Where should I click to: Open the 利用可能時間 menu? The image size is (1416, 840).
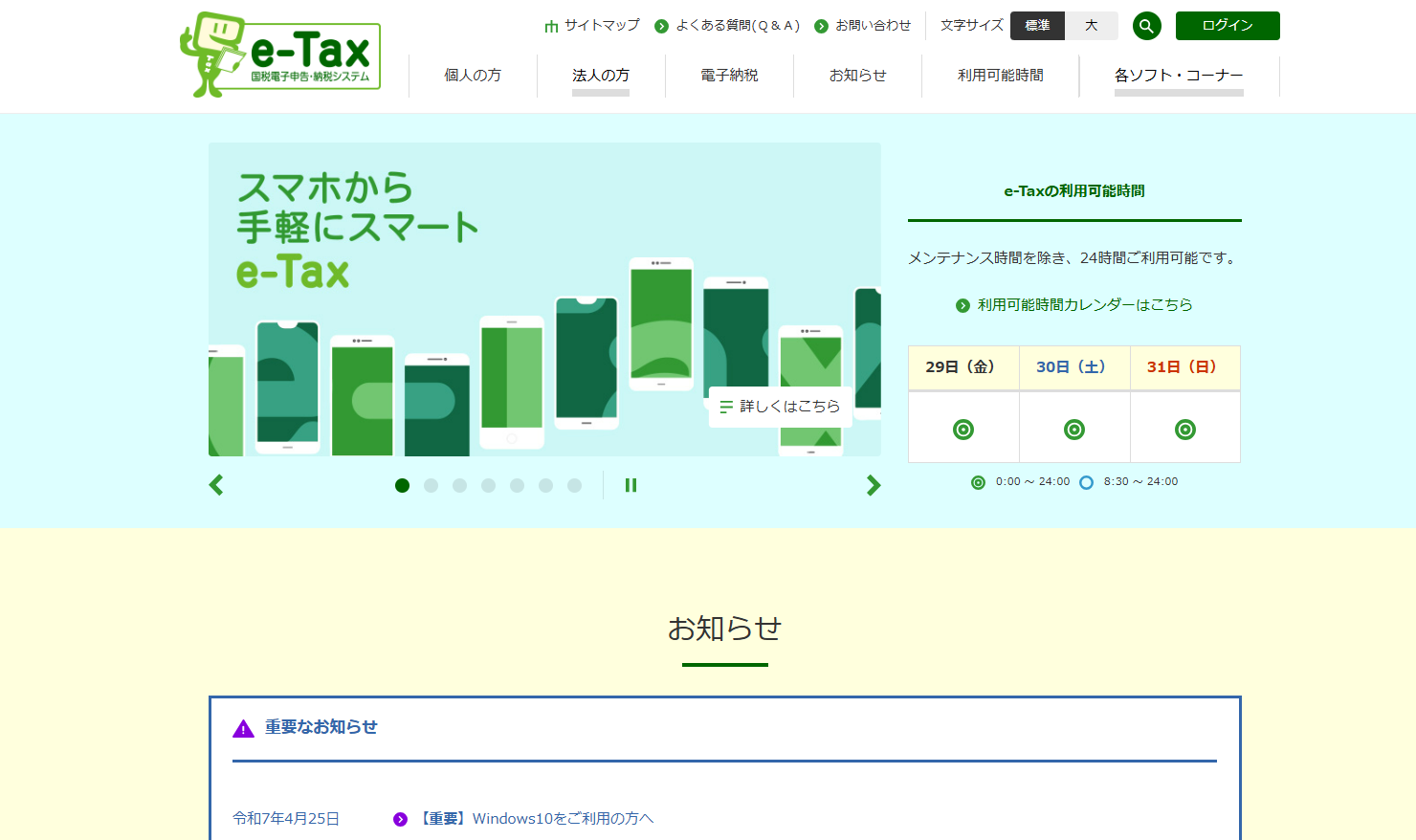(1001, 76)
